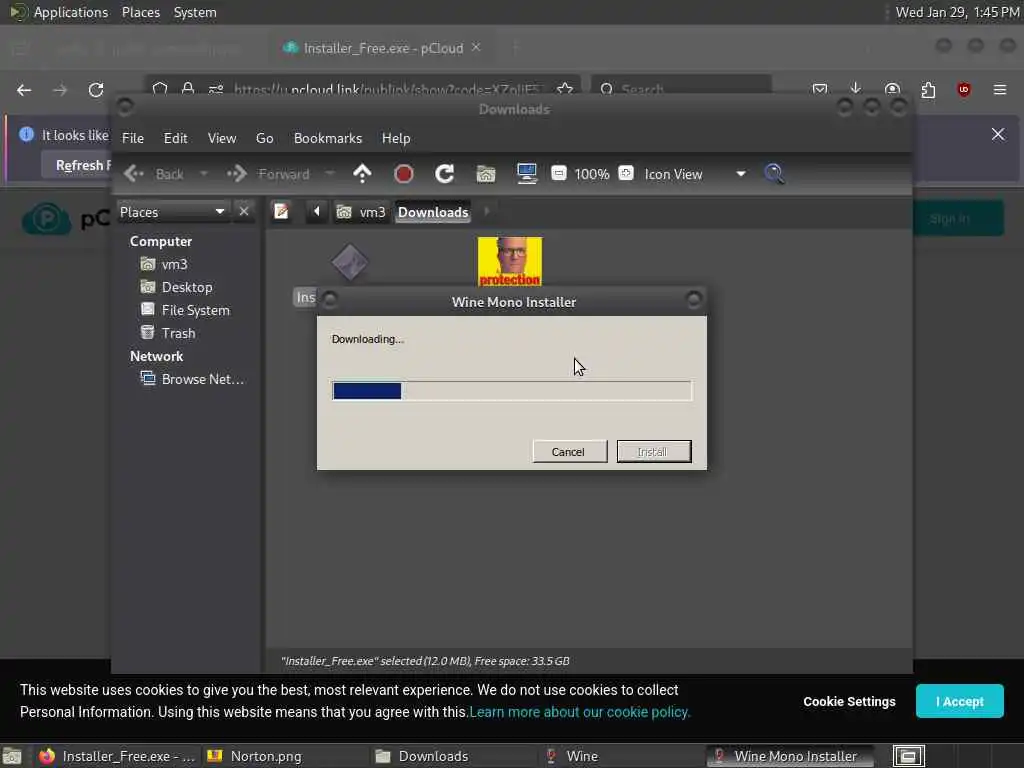Go Forward in the file manager
The height and width of the screenshot is (768, 1024).
[x=268, y=174]
